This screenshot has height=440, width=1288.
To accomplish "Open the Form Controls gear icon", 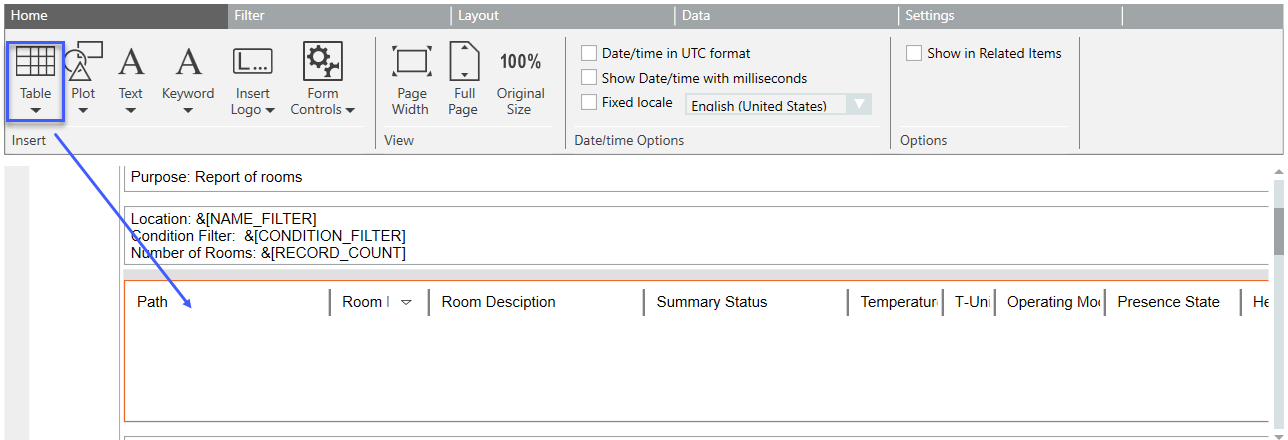I will (x=322, y=62).
